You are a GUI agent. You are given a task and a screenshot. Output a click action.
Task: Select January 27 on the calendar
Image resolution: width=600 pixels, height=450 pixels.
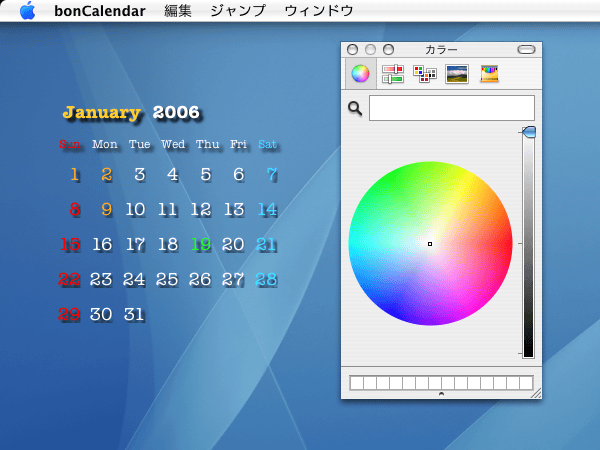(233, 280)
